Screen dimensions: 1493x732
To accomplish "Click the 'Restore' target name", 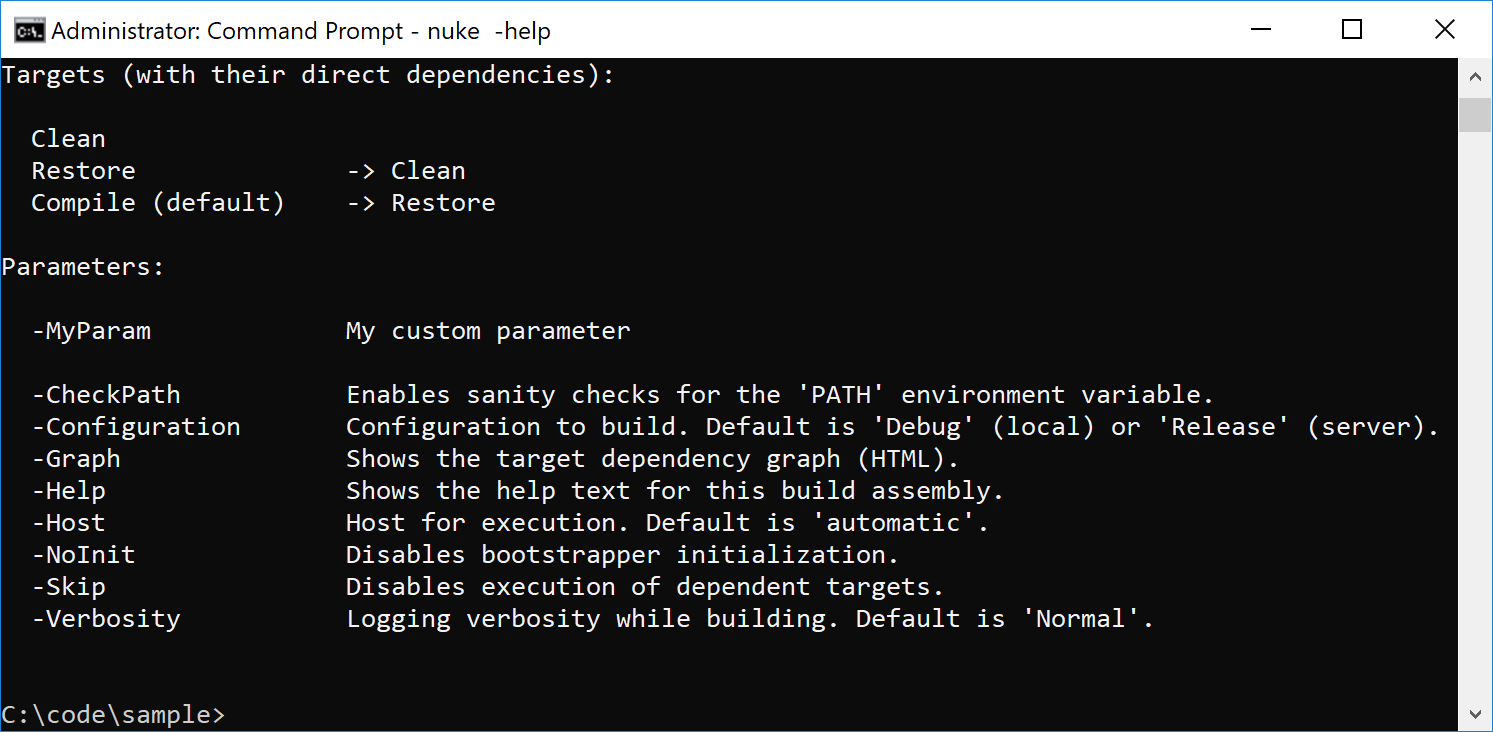I will [x=83, y=171].
